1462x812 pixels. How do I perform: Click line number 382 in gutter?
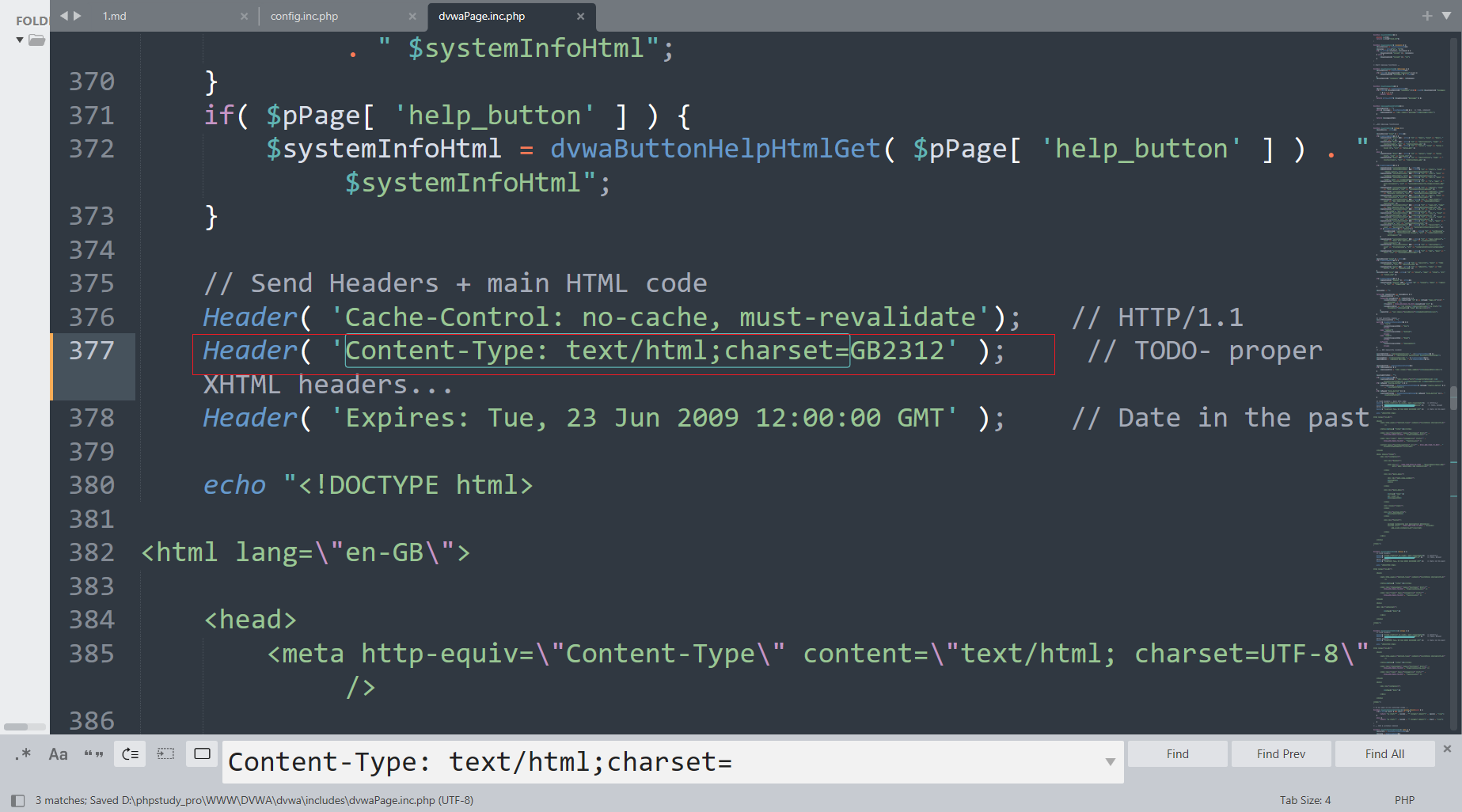tap(92, 552)
